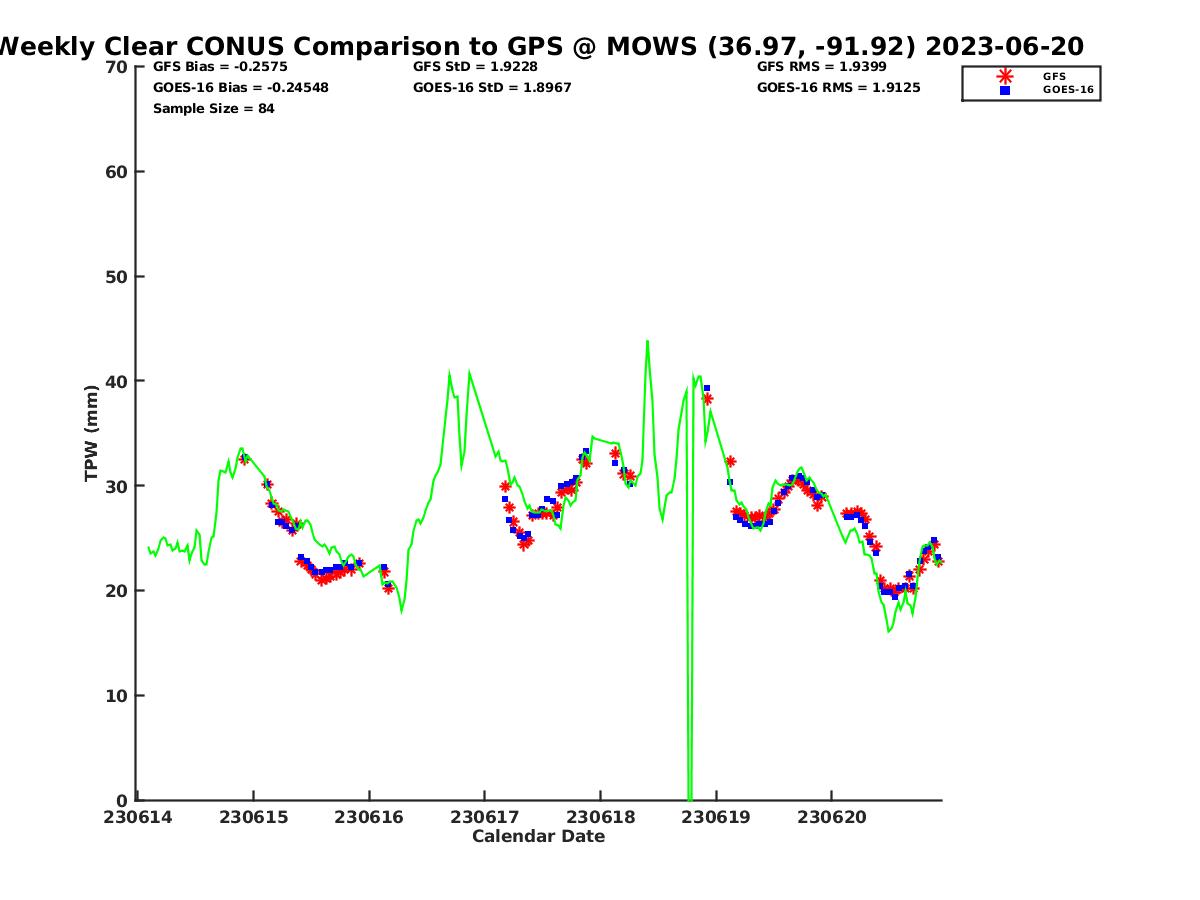Click the red GFS asterisk in legend

(1005, 76)
